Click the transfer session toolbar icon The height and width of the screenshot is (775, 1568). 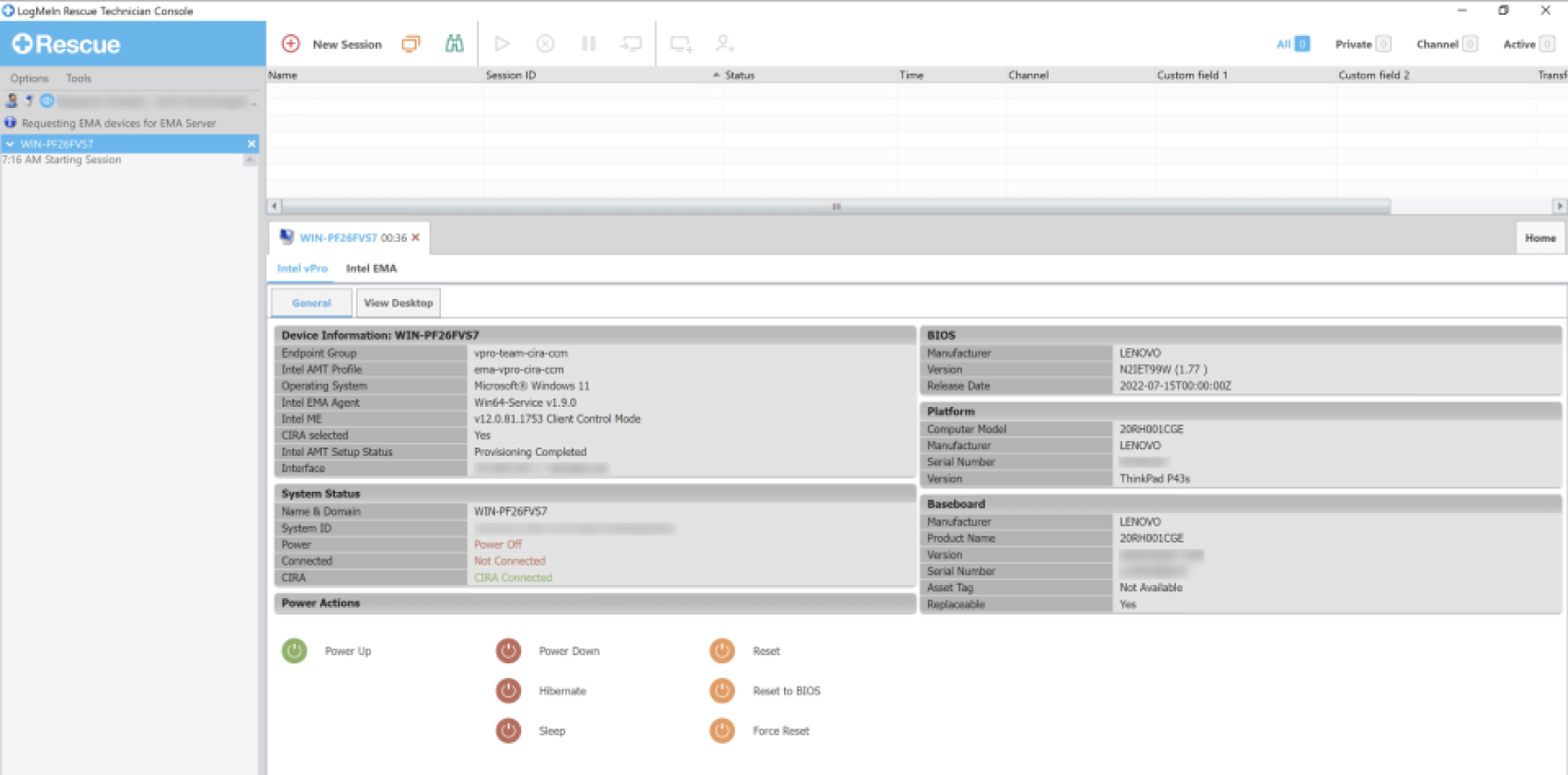631,43
